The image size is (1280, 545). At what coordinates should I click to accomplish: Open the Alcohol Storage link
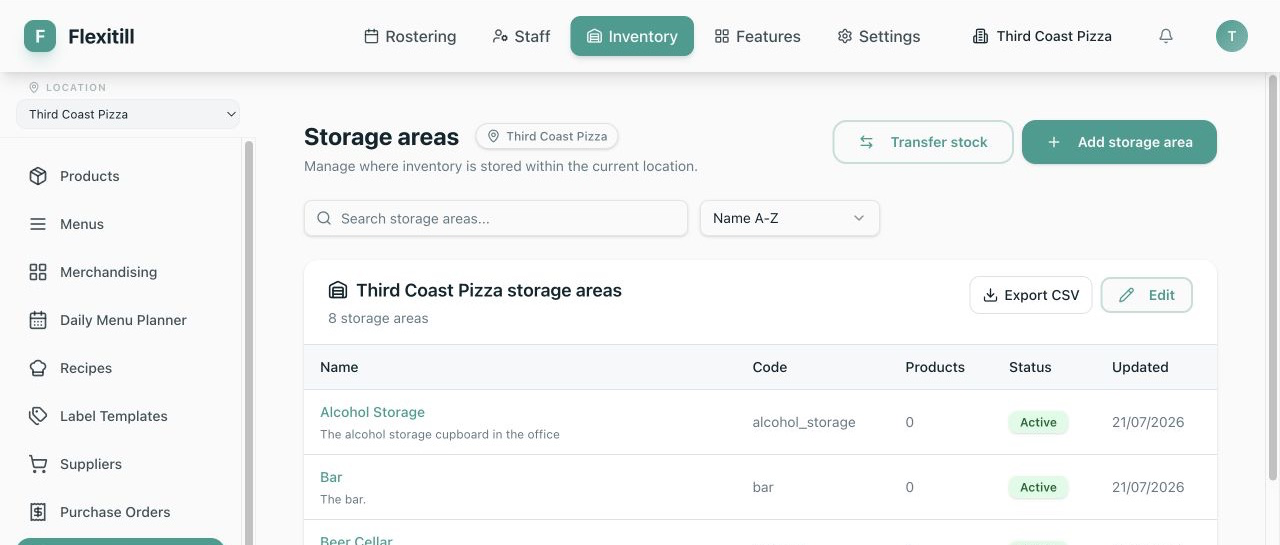point(372,412)
